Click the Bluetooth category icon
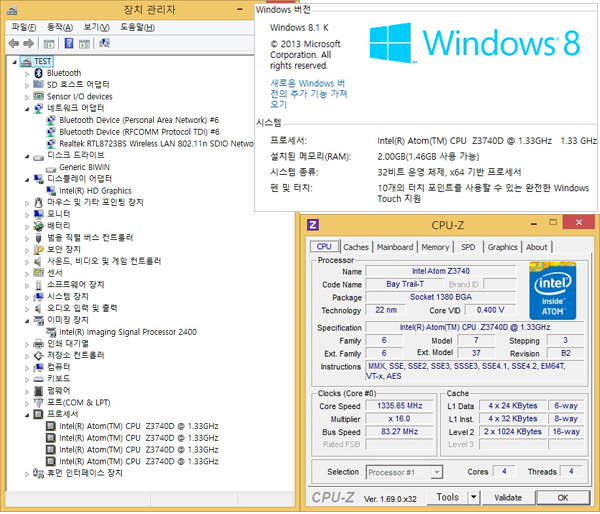This screenshot has height=514, width=600. coord(38,73)
